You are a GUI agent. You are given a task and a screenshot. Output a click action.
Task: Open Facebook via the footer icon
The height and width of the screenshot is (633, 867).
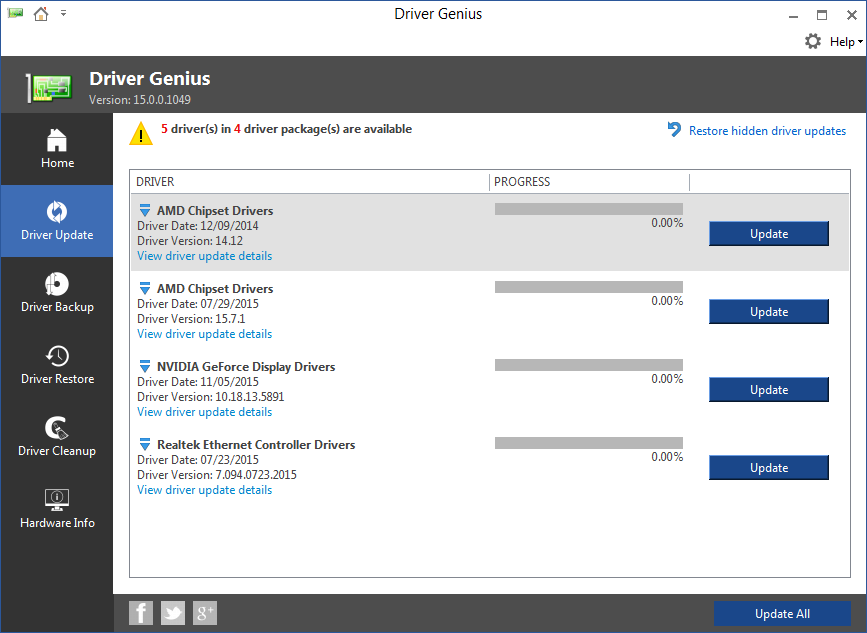[x=141, y=613]
